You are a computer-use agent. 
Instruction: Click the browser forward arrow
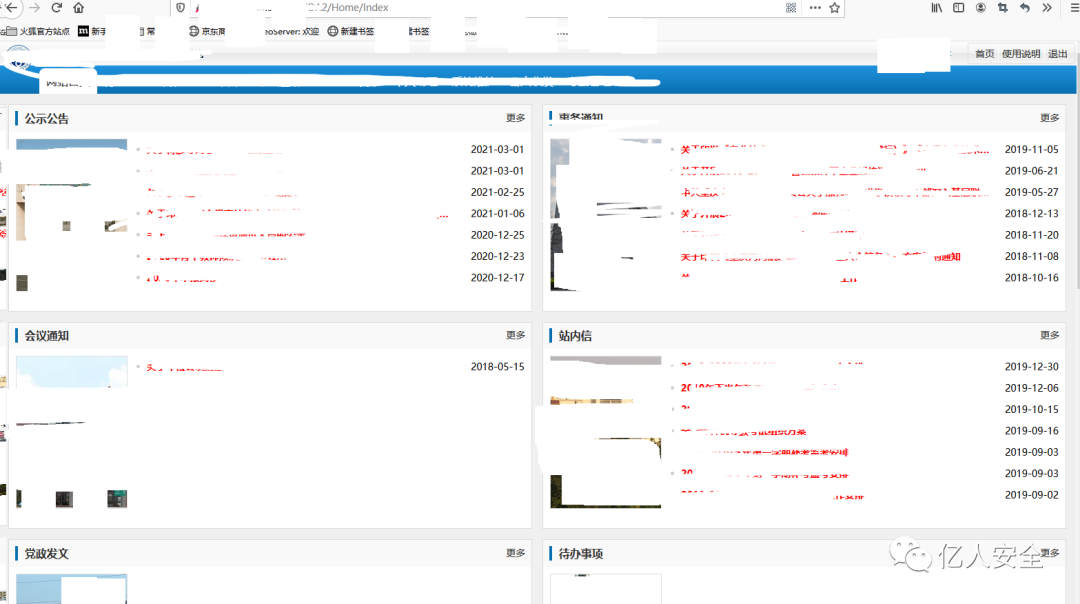point(34,8)
